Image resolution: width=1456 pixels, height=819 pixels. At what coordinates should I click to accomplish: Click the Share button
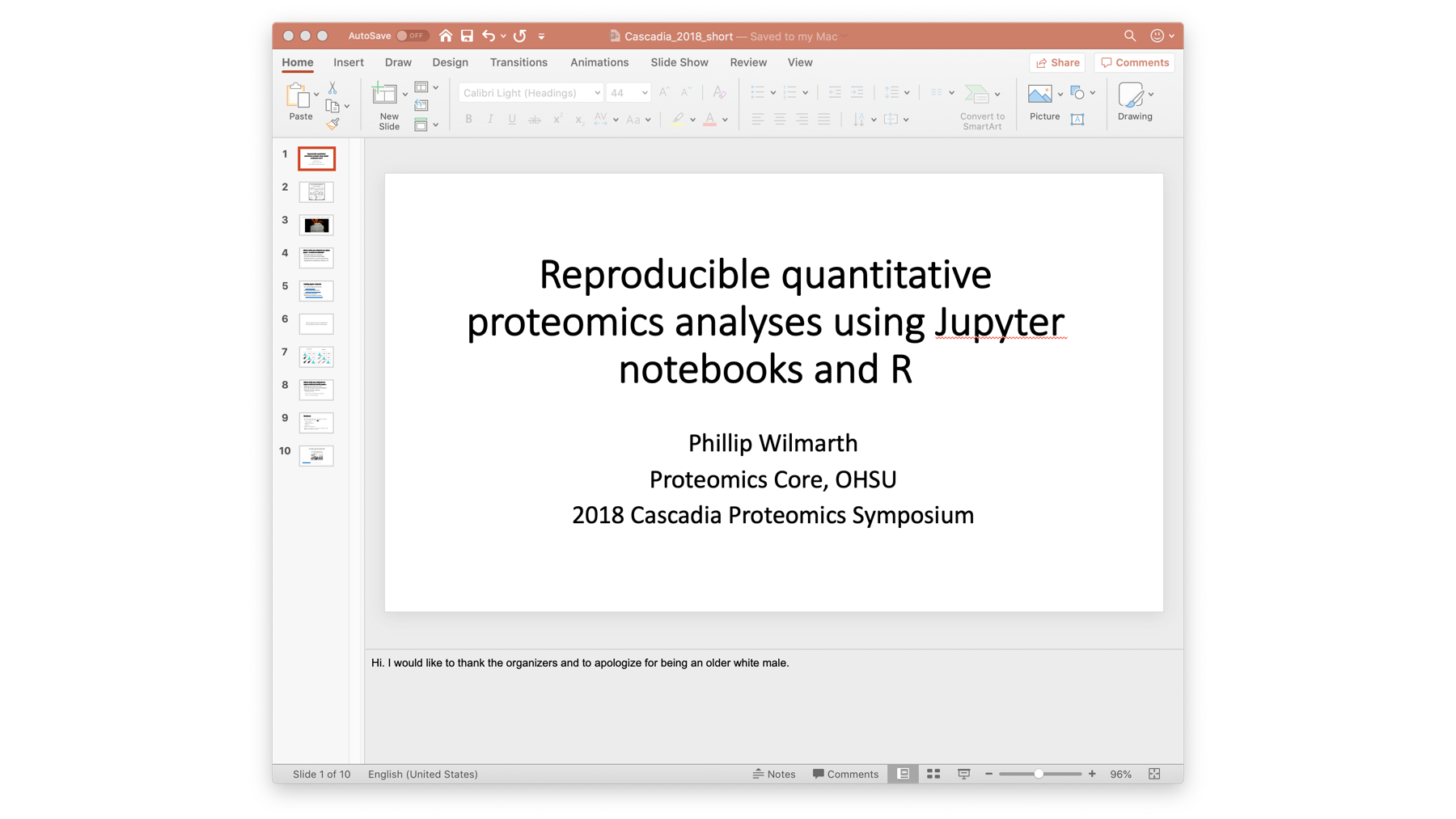click(1057, 62)
